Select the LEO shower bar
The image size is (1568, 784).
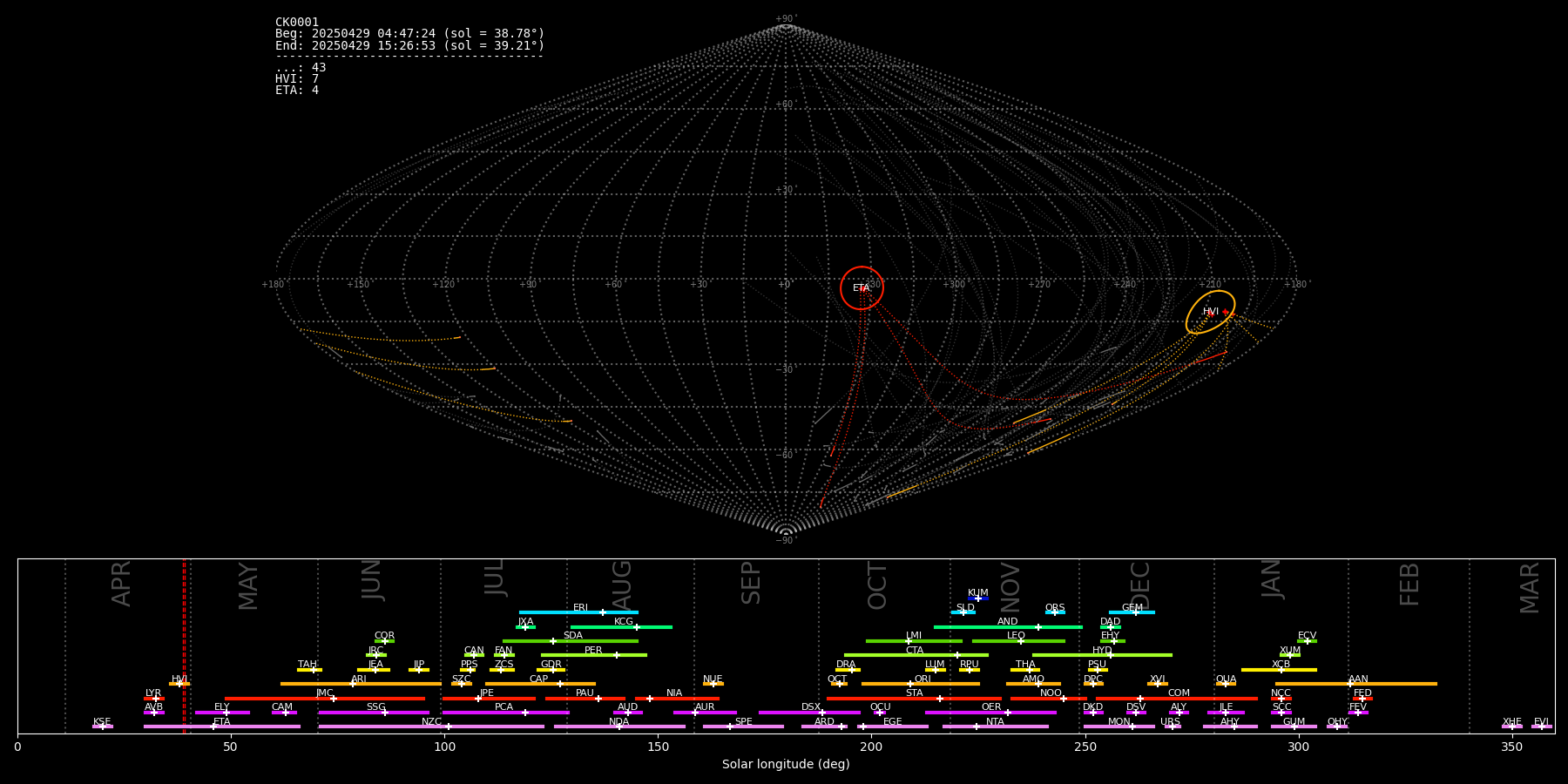coord(1018,641)
